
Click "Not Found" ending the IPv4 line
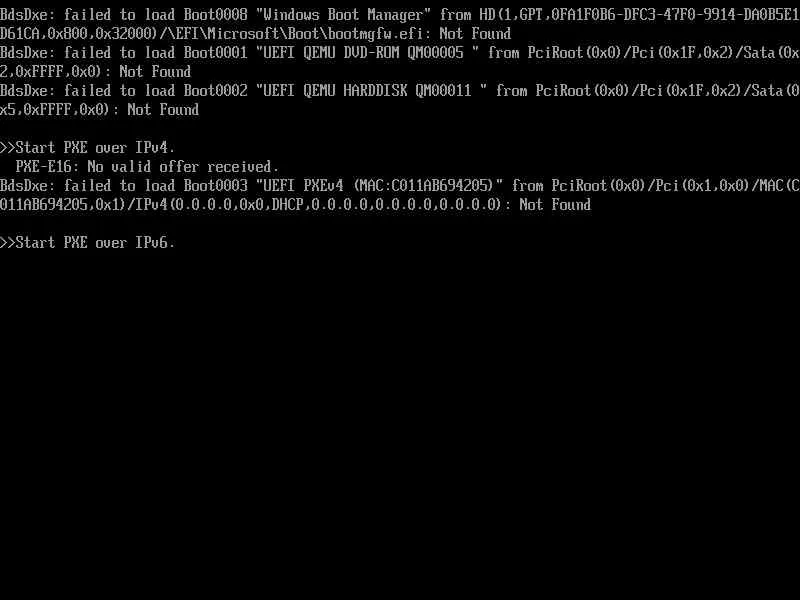click(x=555, y=205)
